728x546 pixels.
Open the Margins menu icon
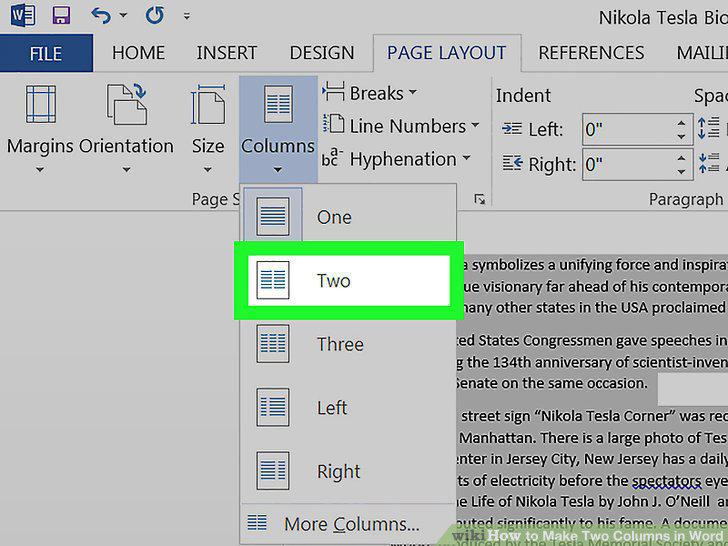[40, 104]
